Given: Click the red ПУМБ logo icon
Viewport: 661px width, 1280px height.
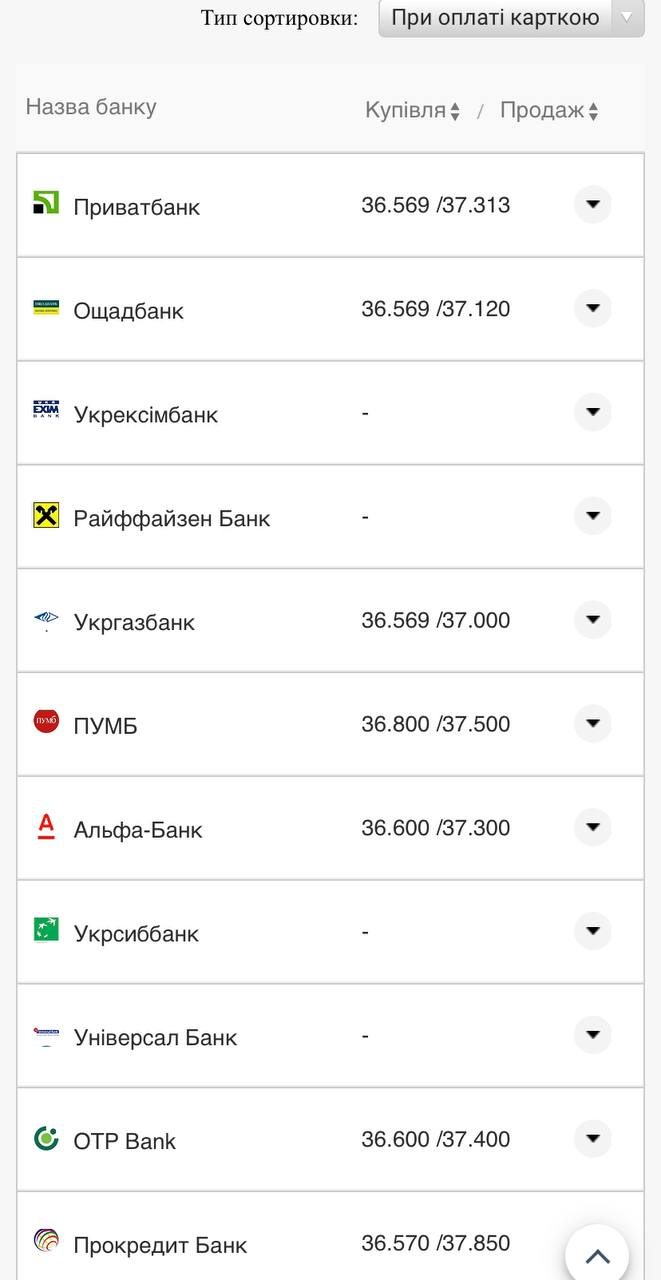Looking at the screenshot, I should 46,721.
